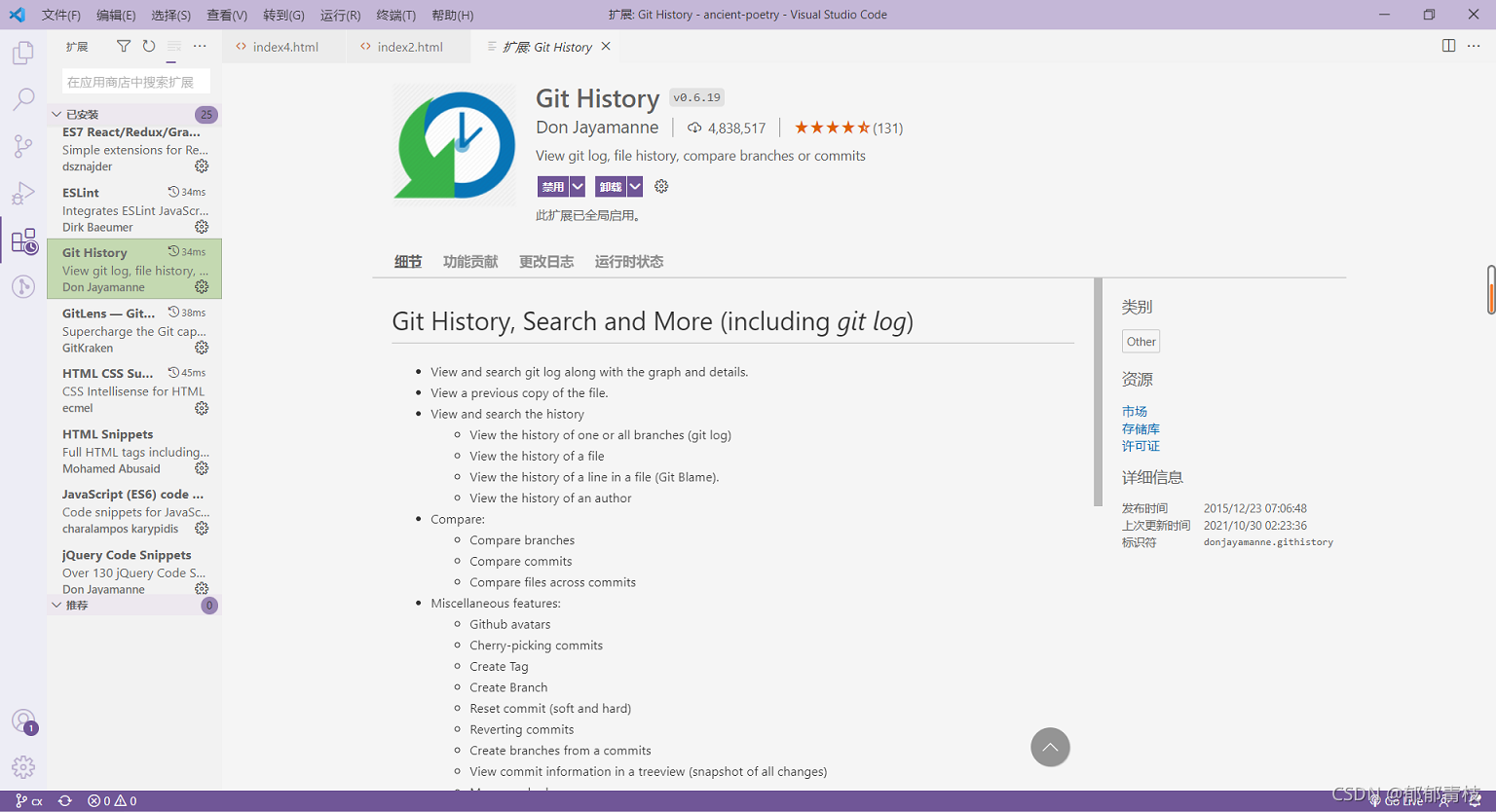The width and height of the screenshot is (1496, 812).
Task: Open manage gear for Git History list entry
Action: tap(202, 287)
